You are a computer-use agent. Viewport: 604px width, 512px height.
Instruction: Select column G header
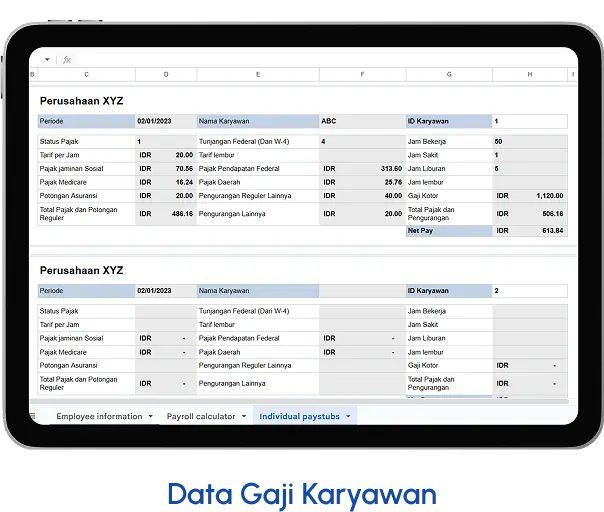(x=449, y=75)
